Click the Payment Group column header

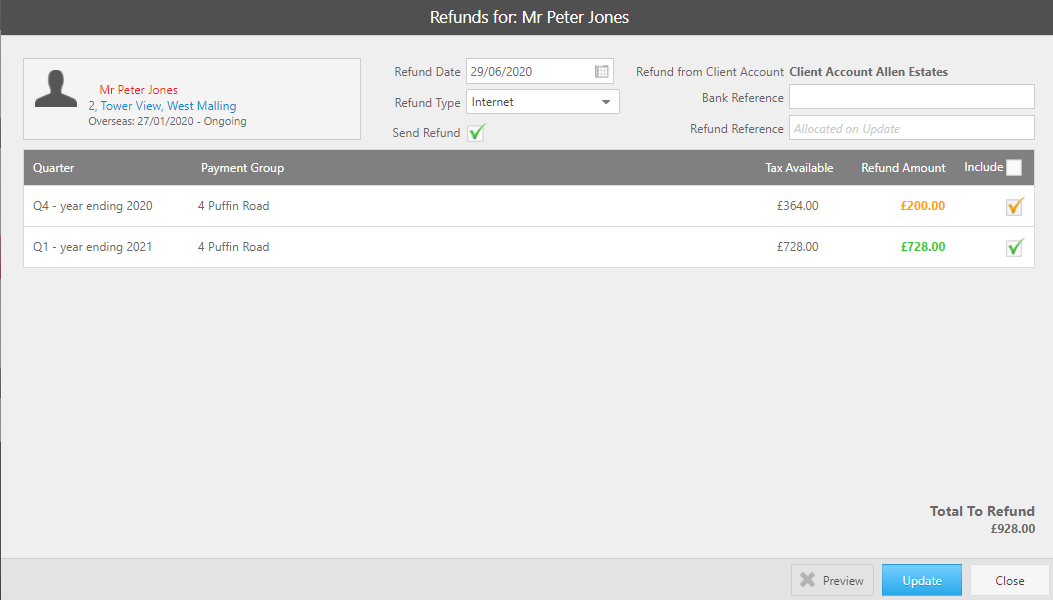(242, 168)
